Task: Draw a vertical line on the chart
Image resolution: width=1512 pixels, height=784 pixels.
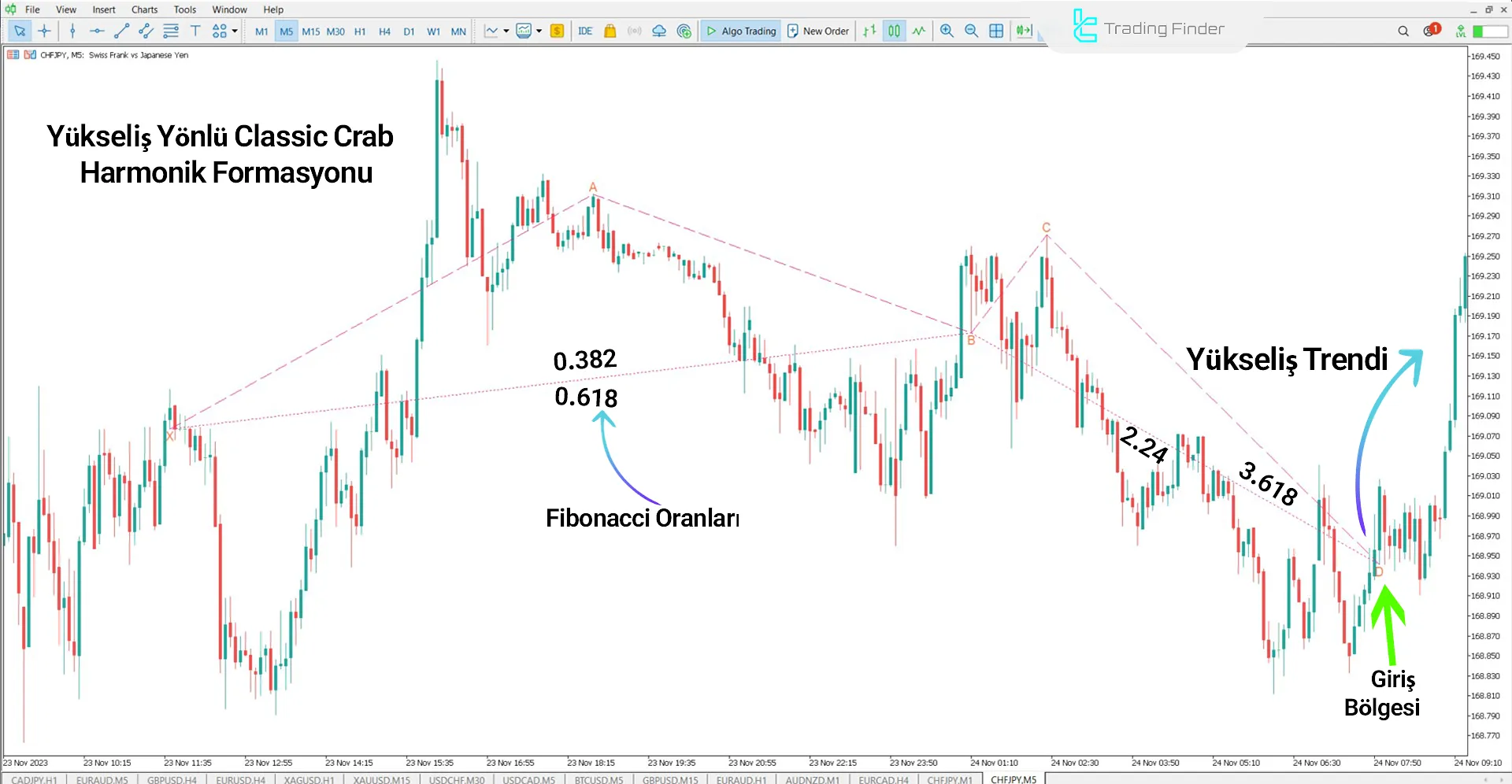Action: 72,31
